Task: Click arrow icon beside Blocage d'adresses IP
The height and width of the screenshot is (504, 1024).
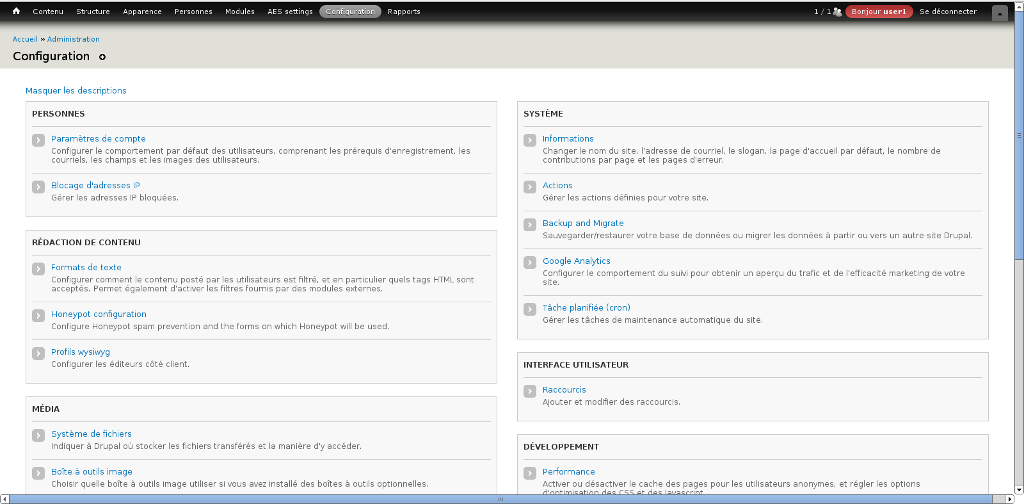Action: click(39, 187)
